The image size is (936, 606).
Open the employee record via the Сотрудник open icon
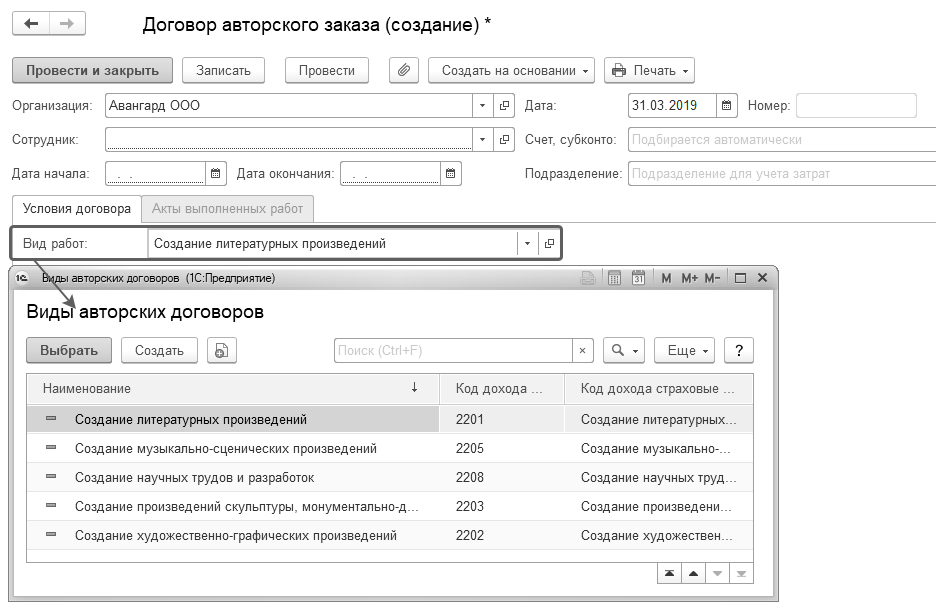pos(504,140)
